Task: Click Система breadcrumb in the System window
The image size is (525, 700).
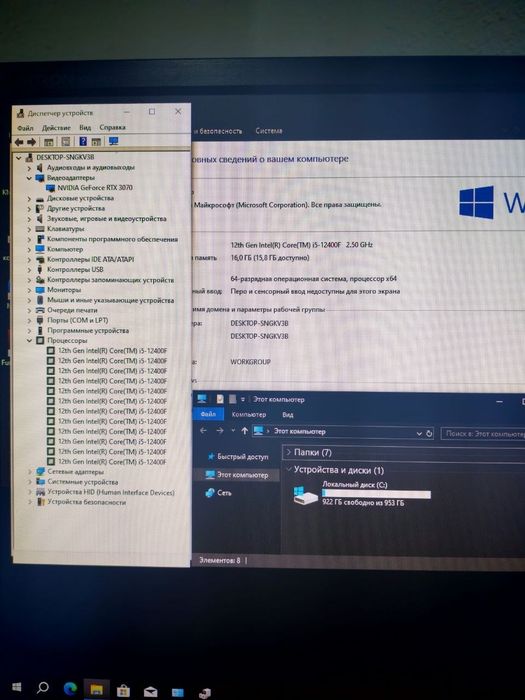Action: click(269, 131)
